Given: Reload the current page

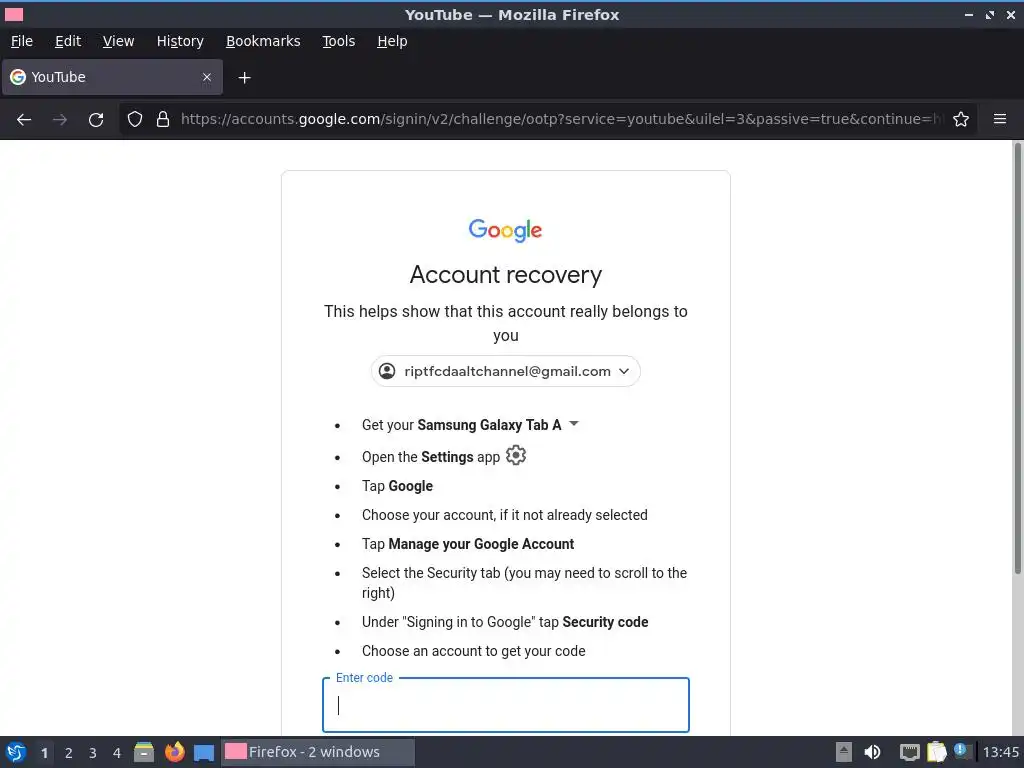Looking at the screenshot, I should (x=96, y=120).
